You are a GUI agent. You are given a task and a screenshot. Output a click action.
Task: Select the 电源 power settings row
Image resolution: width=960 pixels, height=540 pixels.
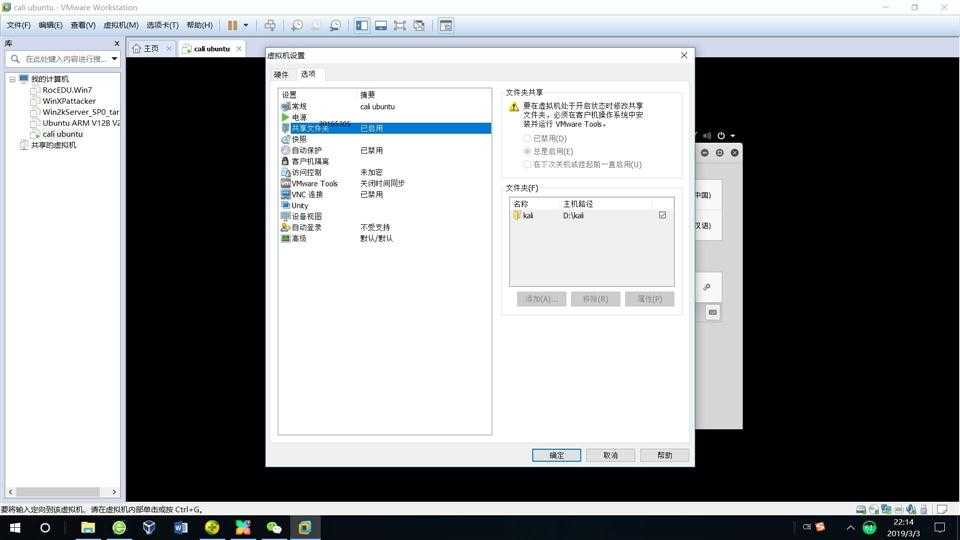coord(385,118)
